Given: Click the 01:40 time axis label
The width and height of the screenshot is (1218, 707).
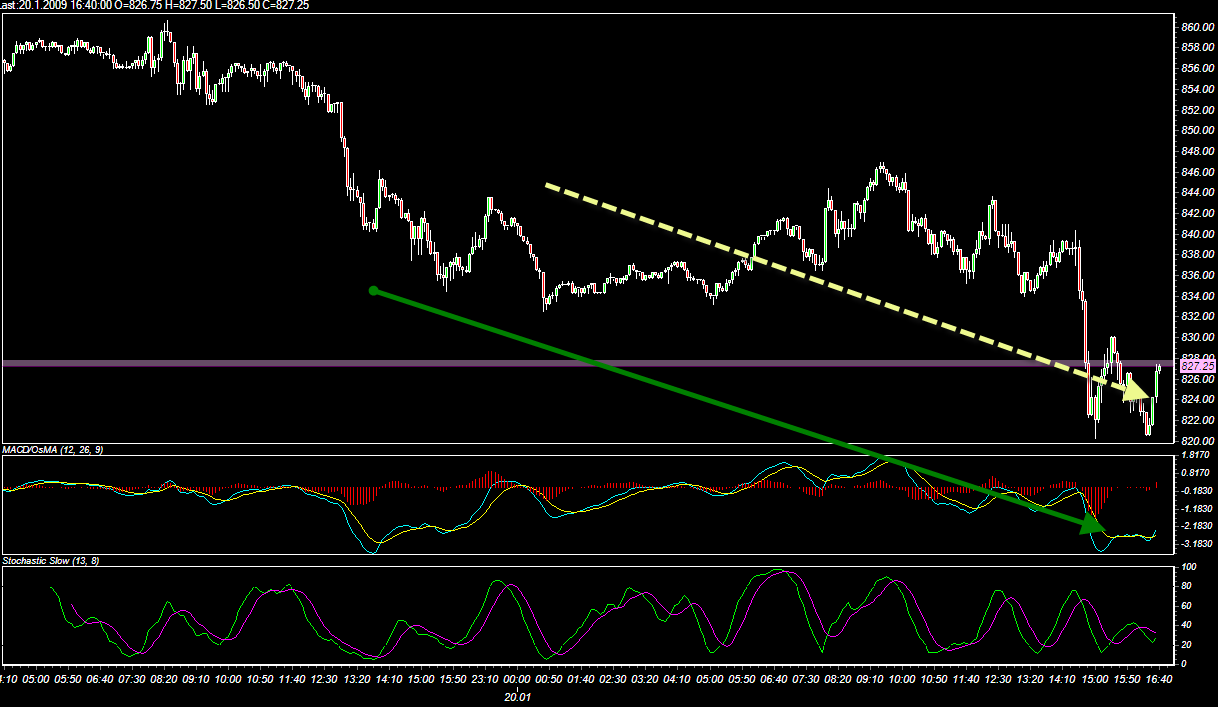Looking at the screenshot, I should [x=581, y=679].
